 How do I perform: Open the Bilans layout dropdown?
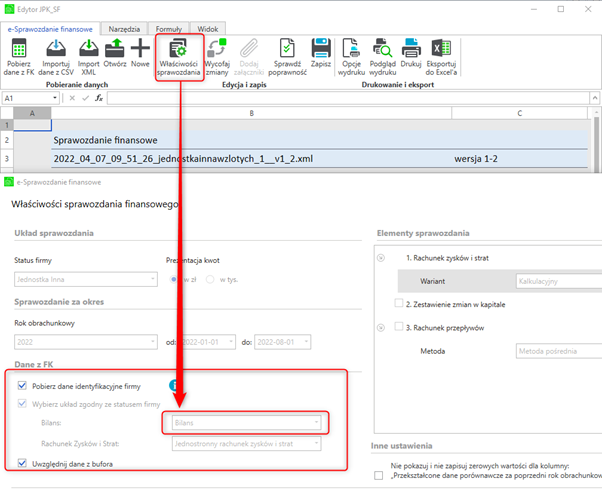[246, 423]
